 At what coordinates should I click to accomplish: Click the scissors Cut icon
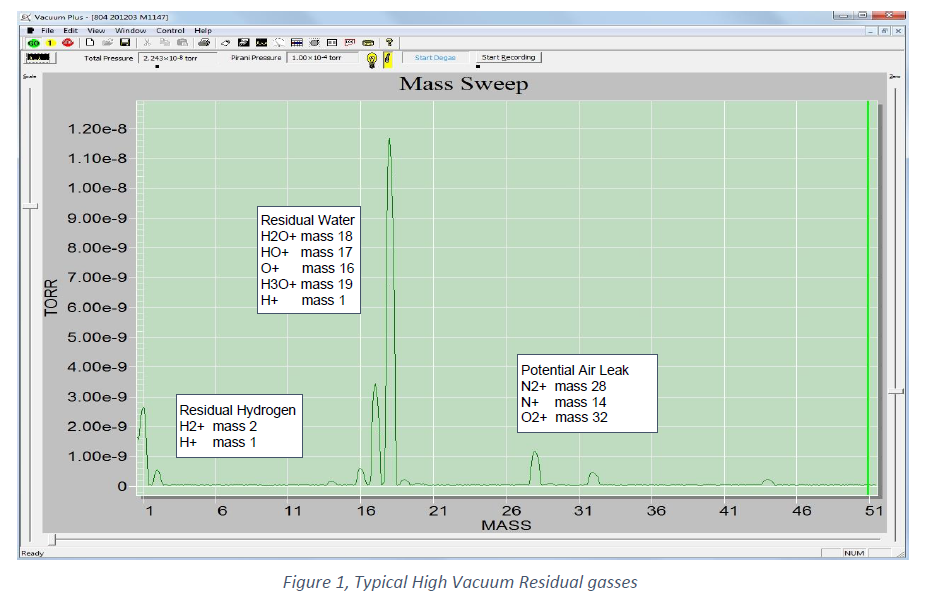pos(147,43)
